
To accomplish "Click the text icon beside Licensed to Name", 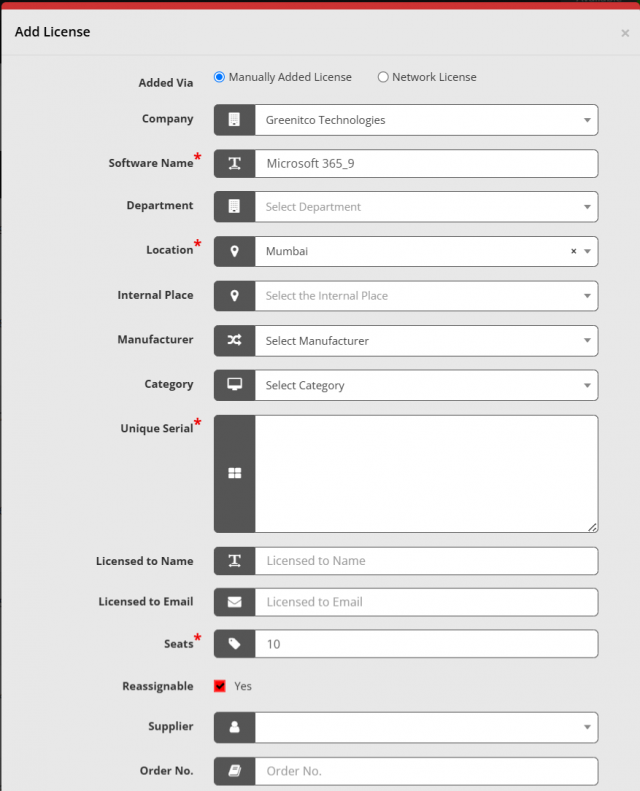I will point(234,560).
